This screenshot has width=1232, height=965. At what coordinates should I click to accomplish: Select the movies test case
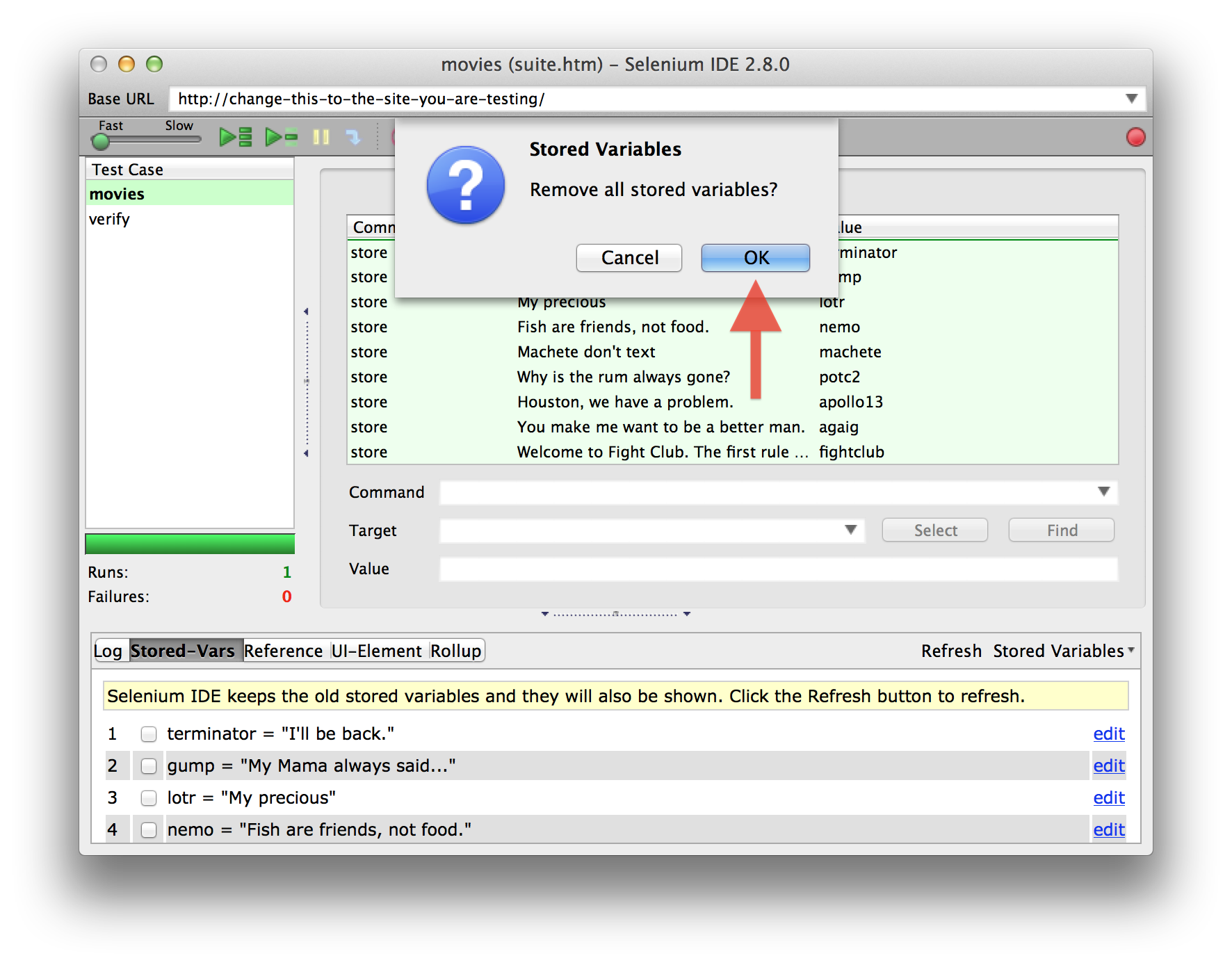190,194
